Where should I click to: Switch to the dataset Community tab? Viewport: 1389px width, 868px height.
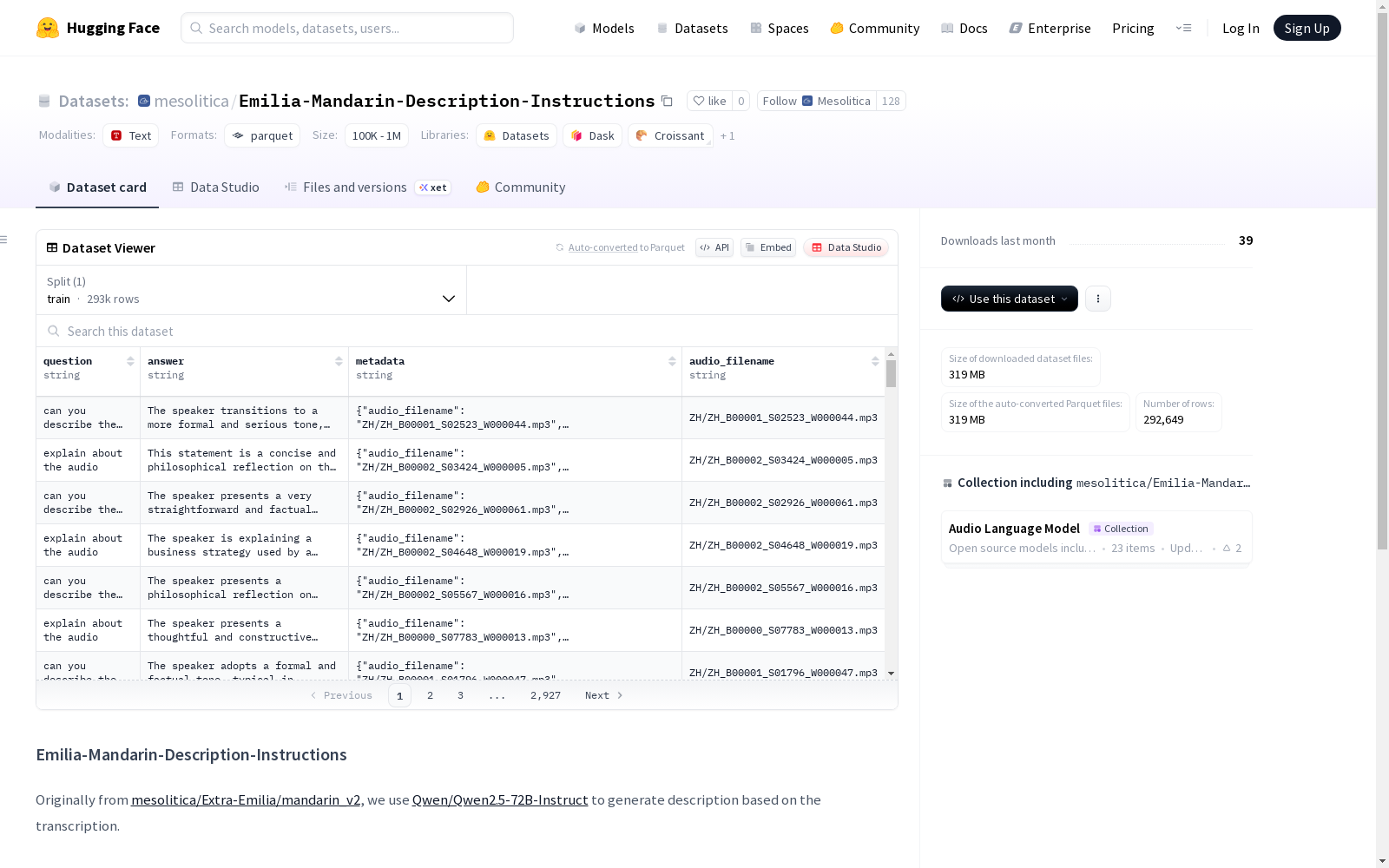[521, 187]
